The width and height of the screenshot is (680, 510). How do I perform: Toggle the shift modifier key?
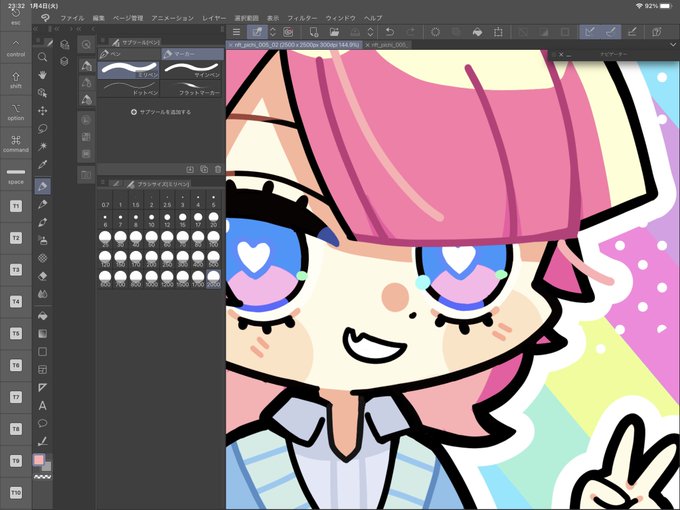tap(16, 80)
